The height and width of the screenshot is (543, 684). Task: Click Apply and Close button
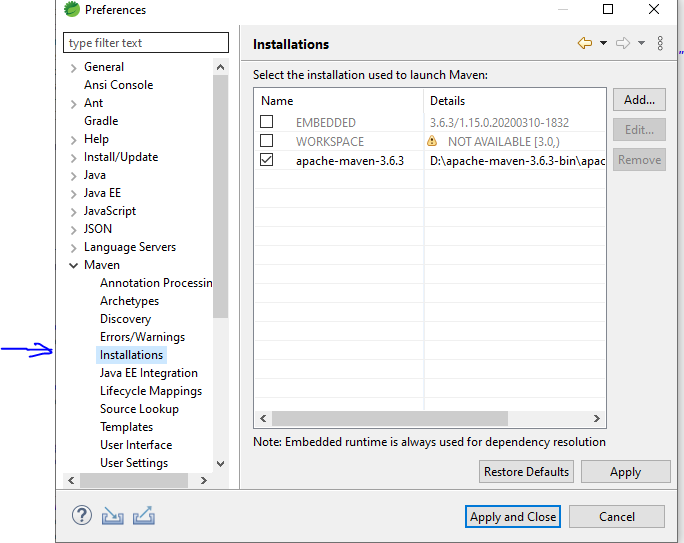coord(513,517)
